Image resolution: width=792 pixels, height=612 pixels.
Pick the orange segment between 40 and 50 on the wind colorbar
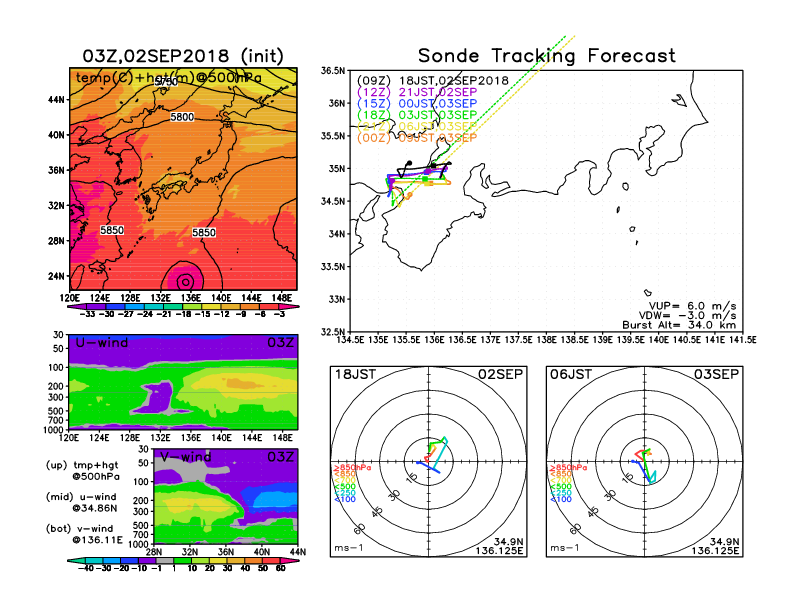pos(254,560)
